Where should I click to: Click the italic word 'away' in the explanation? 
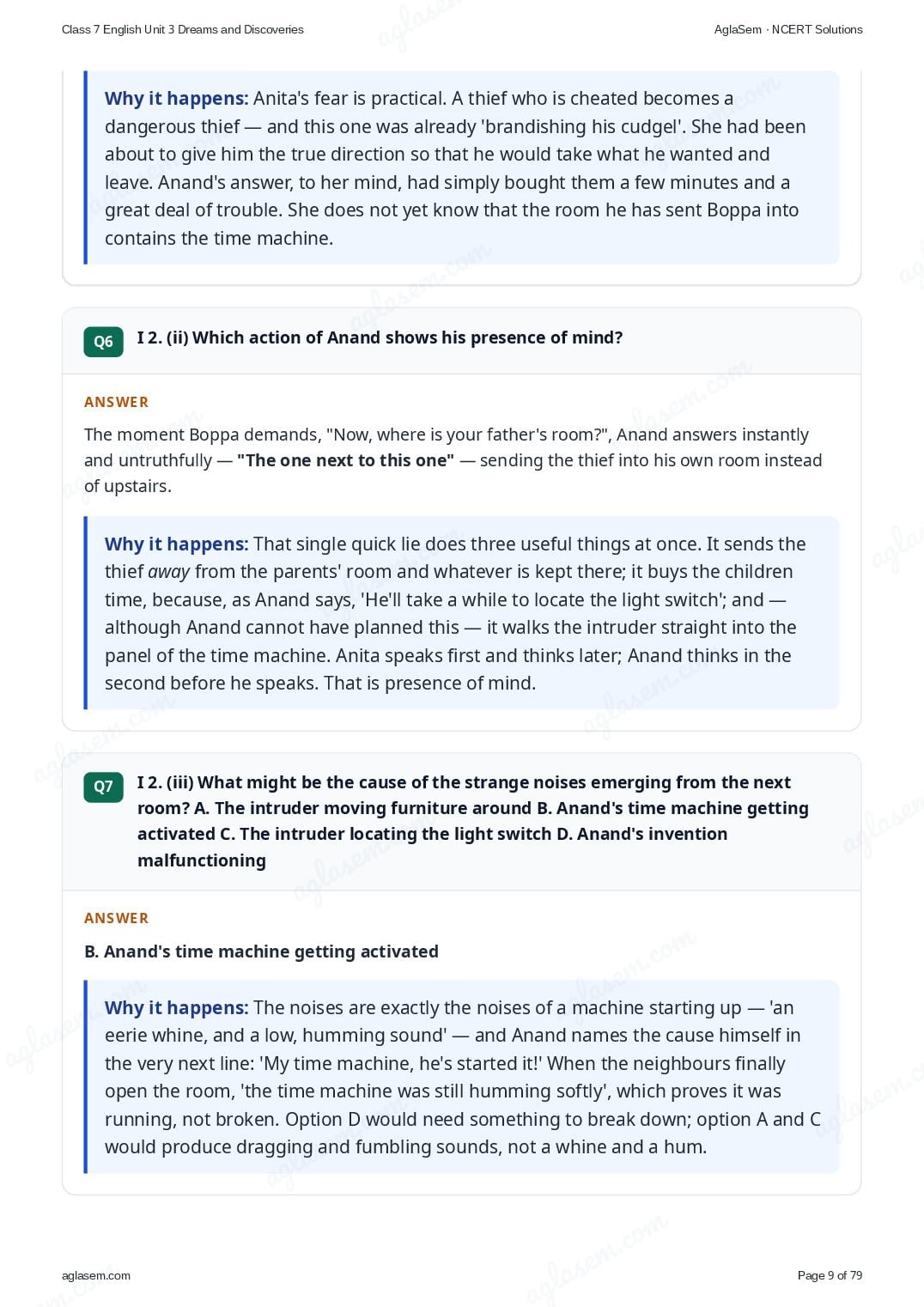click(168, 572)
